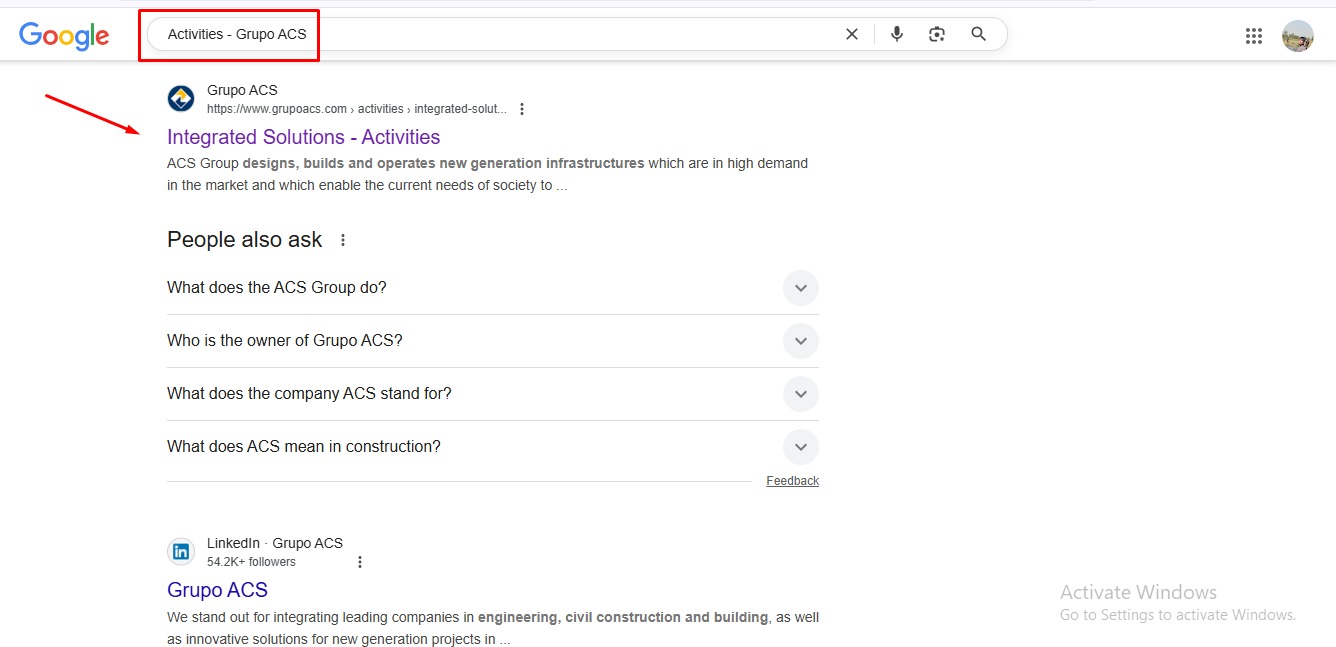Start a voice search with microphone
The width and height of the screenshot is (1336, 647).
(897, 34)
